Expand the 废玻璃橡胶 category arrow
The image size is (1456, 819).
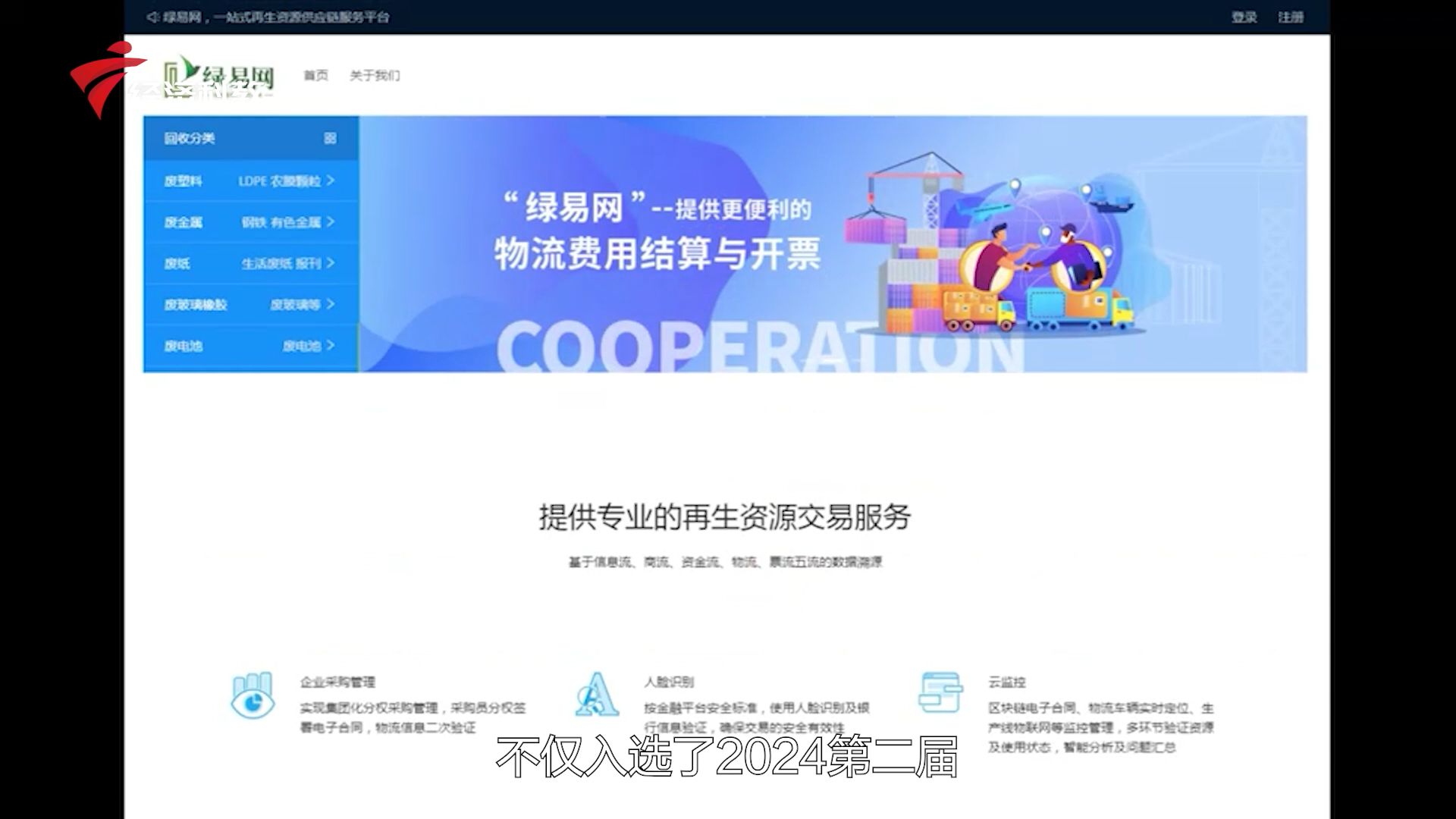tap(331, 304)
